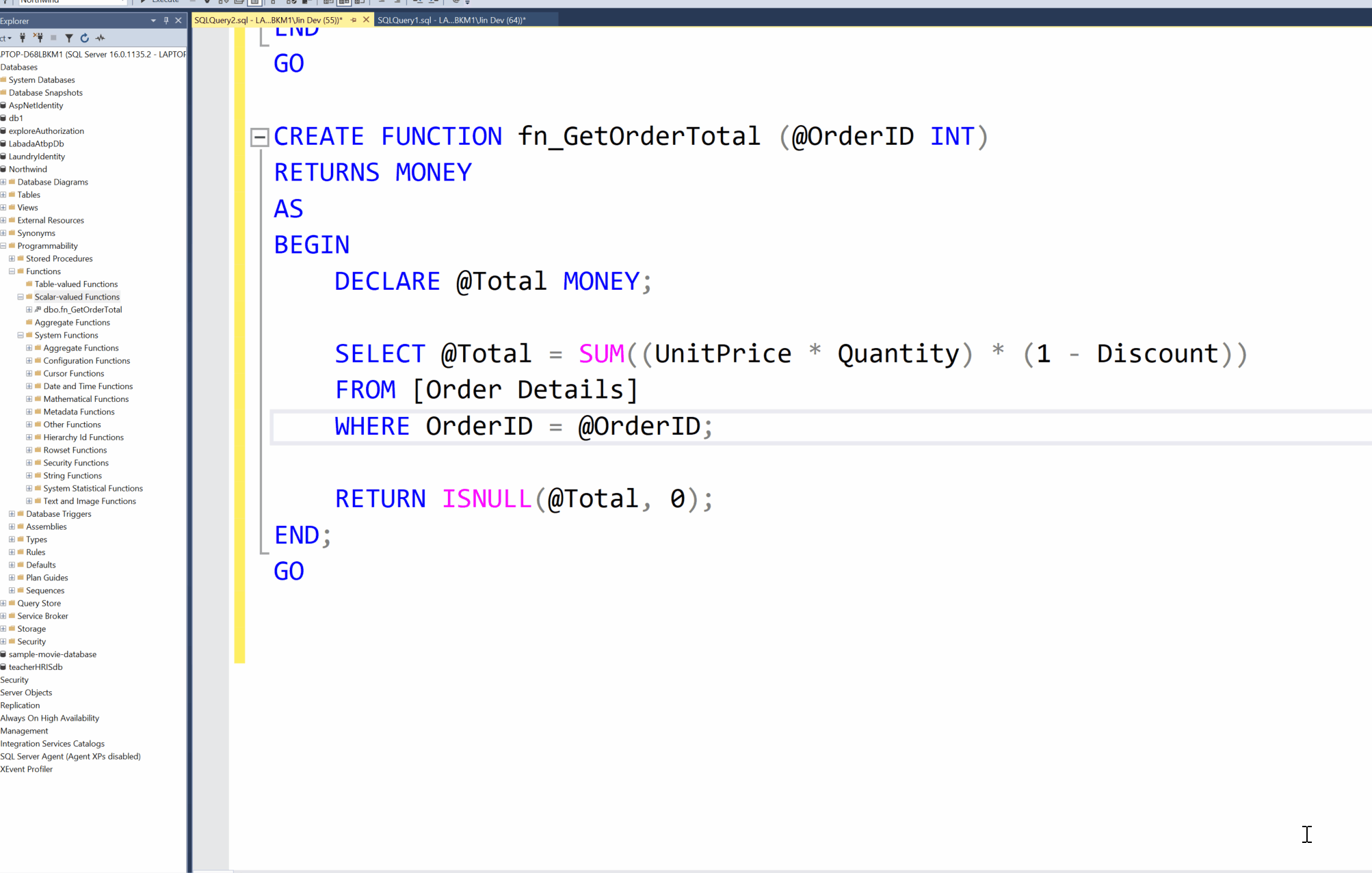
Task: Close the Object Explorer panel
Action: tap(179, 21)
